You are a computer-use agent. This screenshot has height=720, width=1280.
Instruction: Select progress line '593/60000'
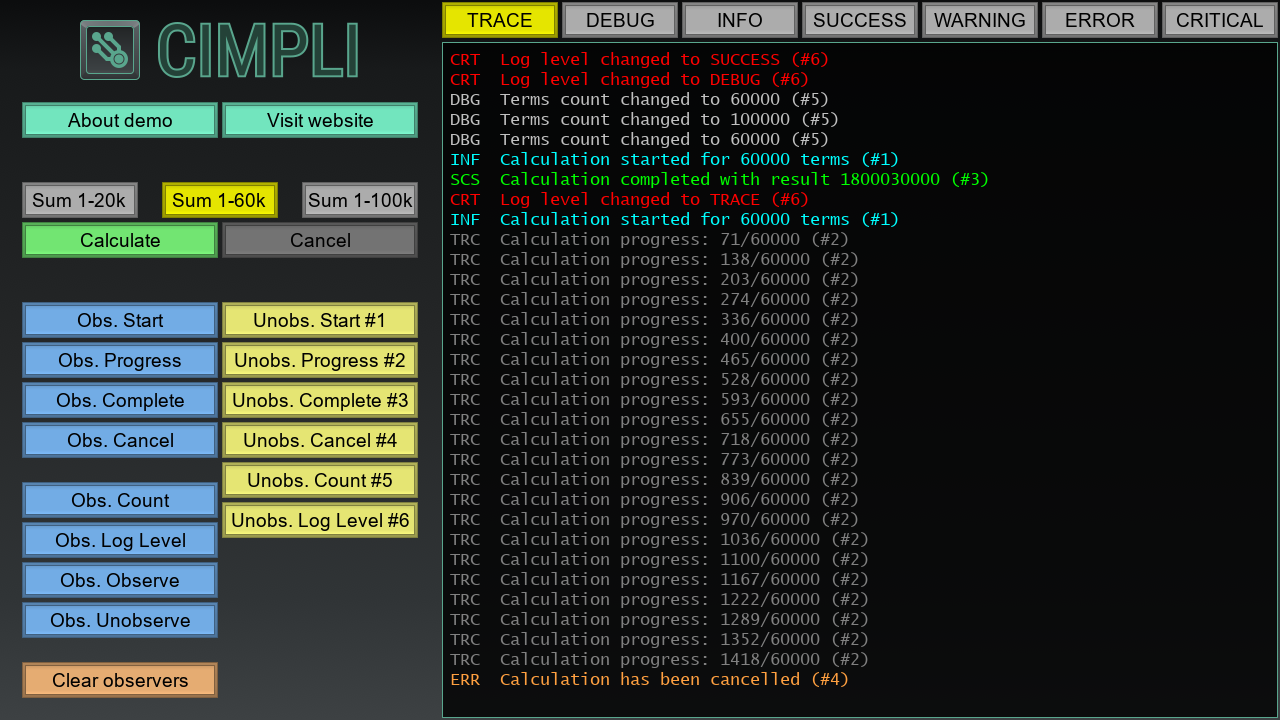[655, 400]
